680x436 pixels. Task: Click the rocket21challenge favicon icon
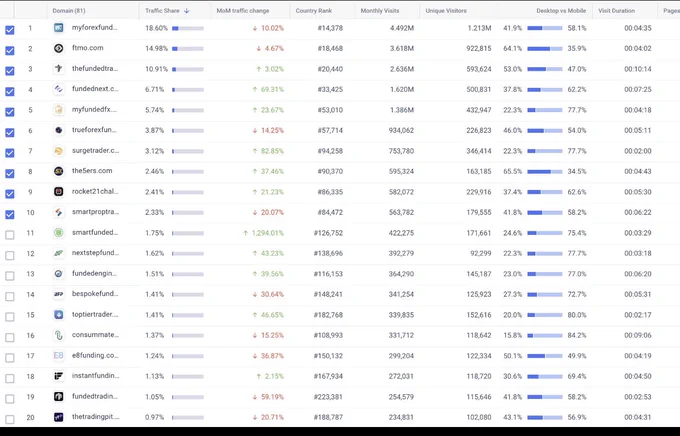(59, 192)
